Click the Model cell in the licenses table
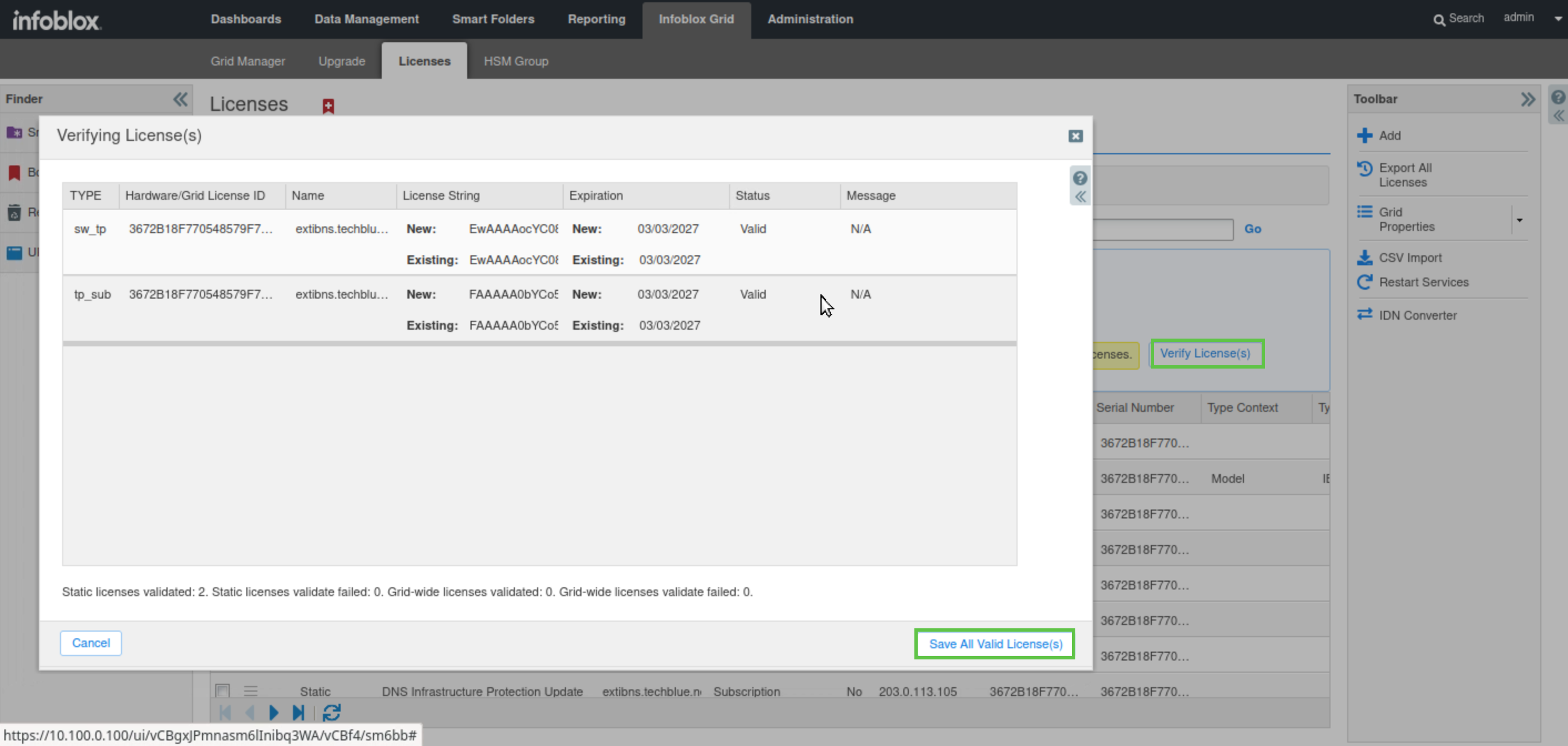 point(1227,478)
